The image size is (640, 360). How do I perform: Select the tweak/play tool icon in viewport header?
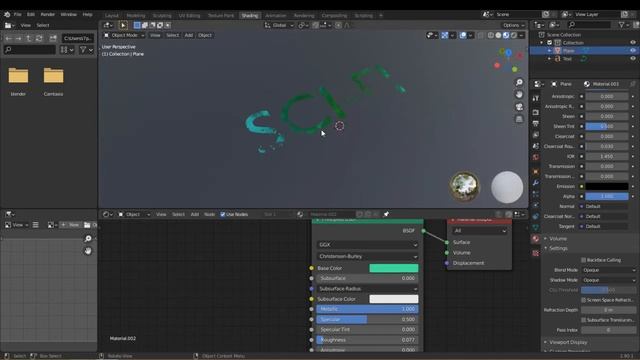(123, 25)
